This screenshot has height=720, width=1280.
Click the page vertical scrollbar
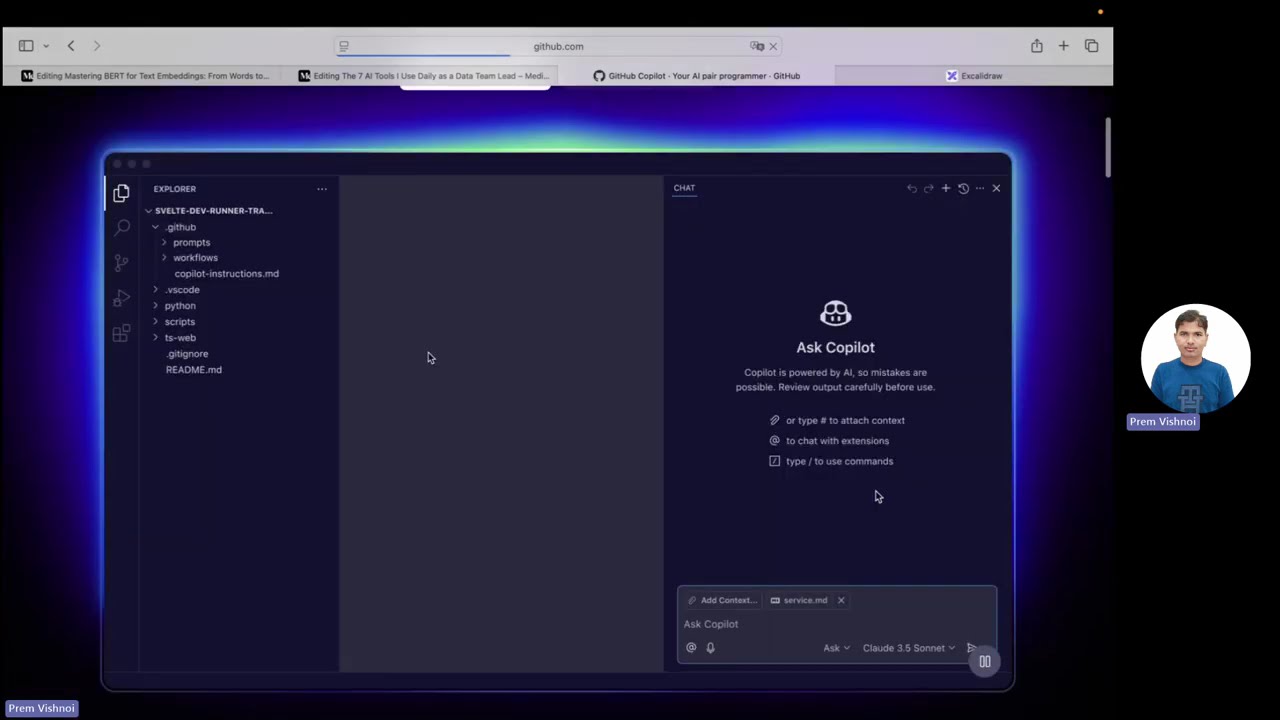tap(1108, 148)
